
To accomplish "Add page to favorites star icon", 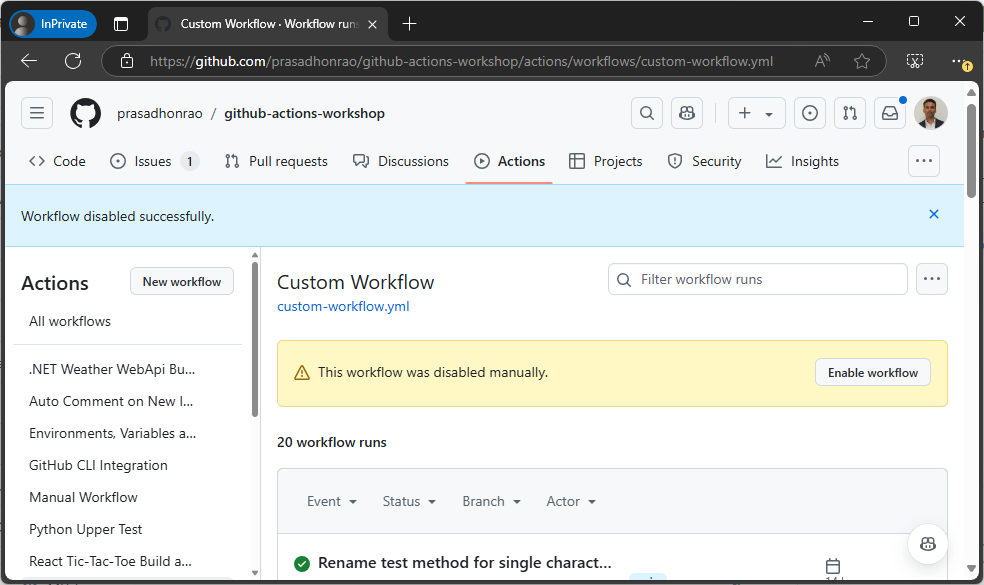I will [862, 61].
